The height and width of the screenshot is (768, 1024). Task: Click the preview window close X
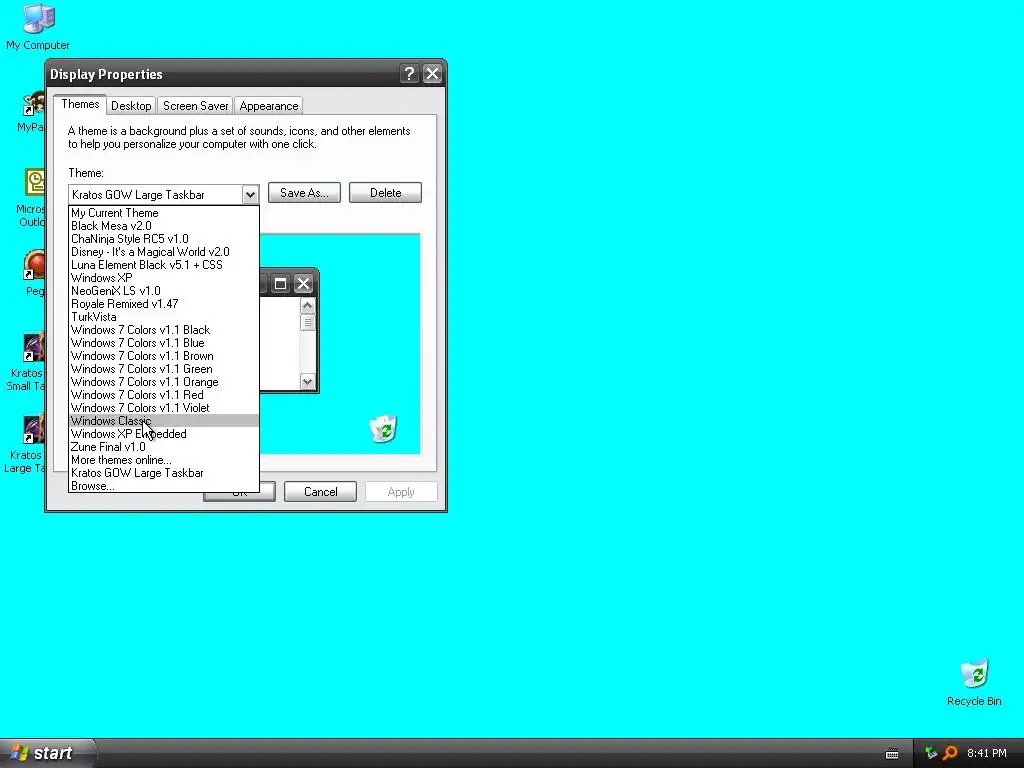pos(303,283)
